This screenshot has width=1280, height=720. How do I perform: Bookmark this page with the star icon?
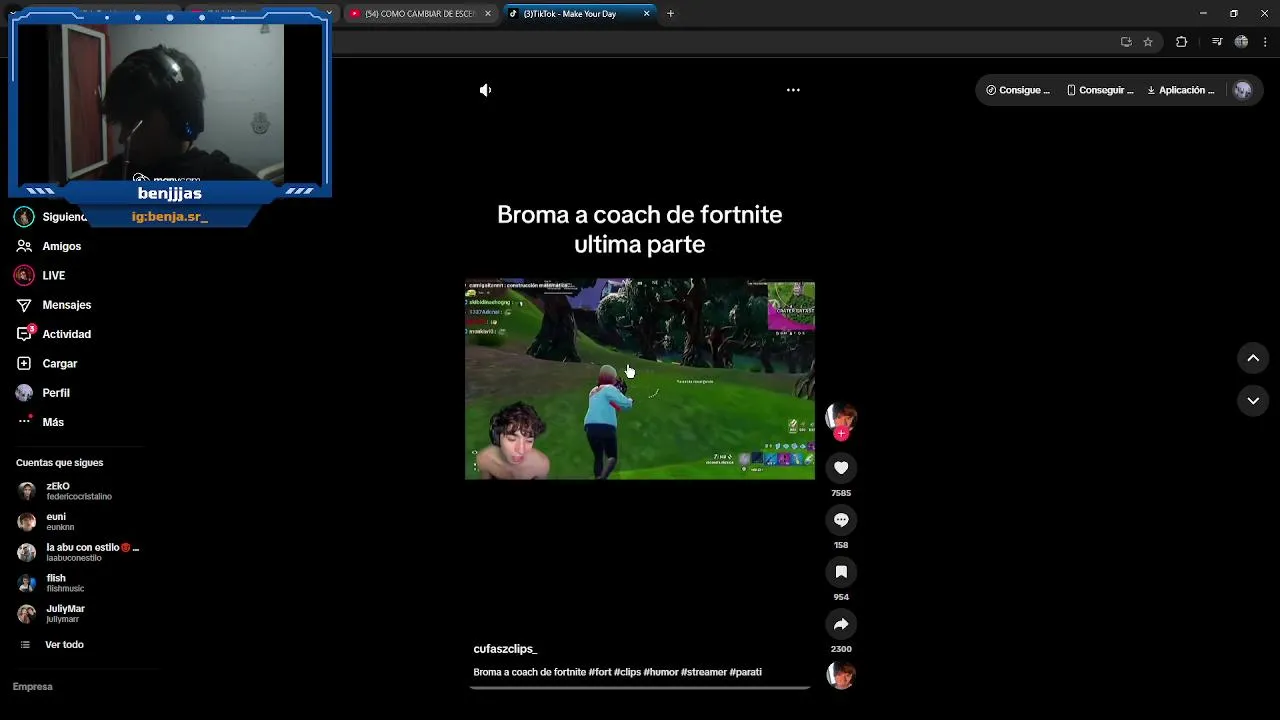(1148, 42)
